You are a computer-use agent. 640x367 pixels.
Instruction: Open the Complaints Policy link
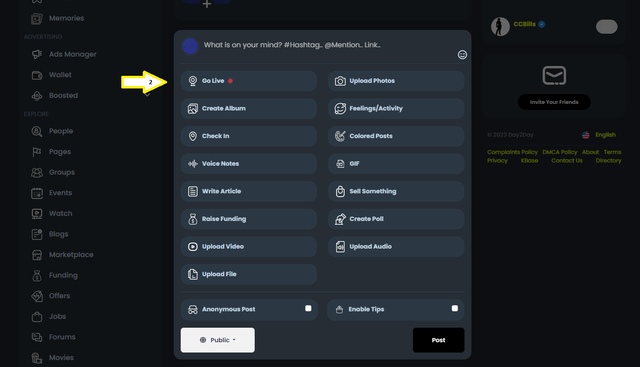coord(512,152)
